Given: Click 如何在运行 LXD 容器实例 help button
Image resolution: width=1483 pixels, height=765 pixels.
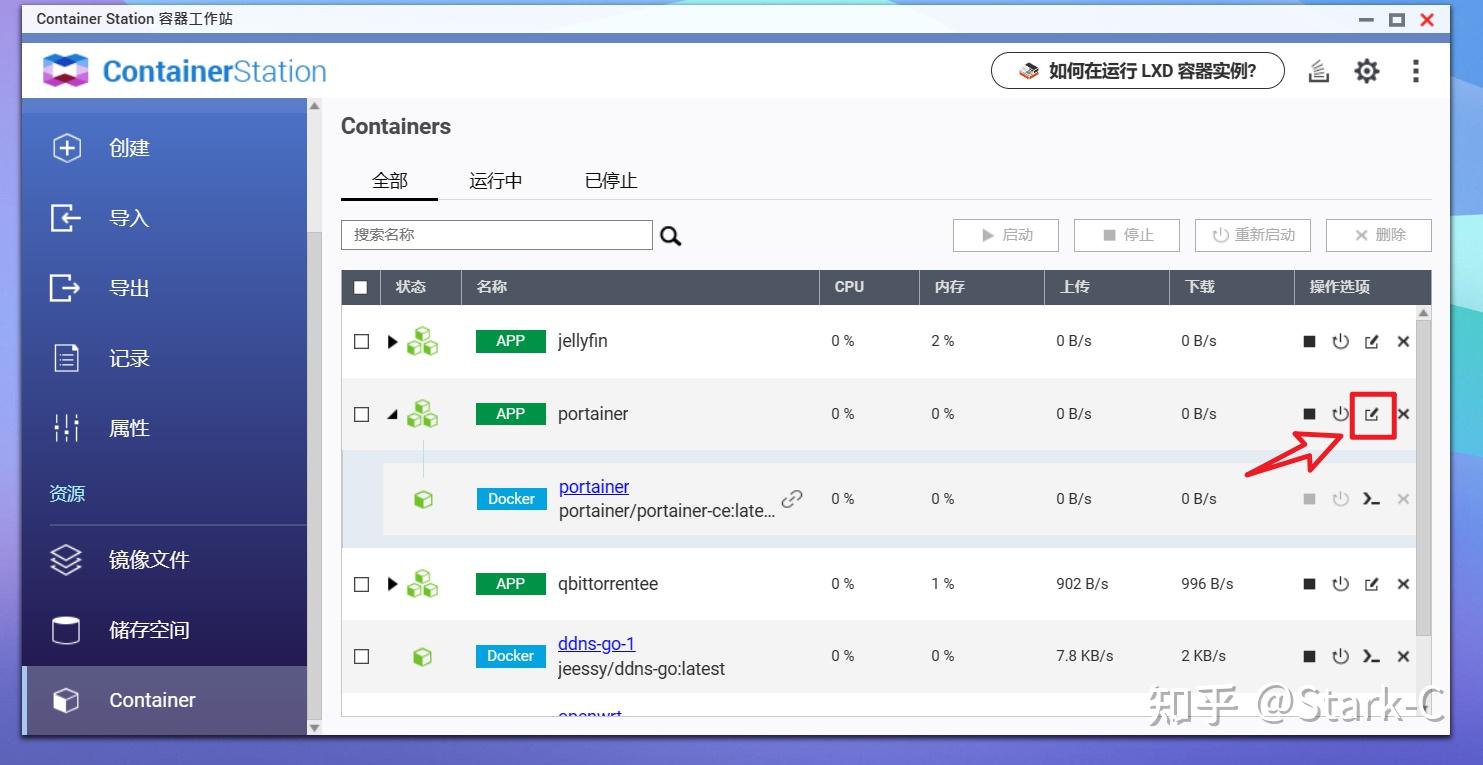Looking at the screenshot, I should click(1137, 70).
